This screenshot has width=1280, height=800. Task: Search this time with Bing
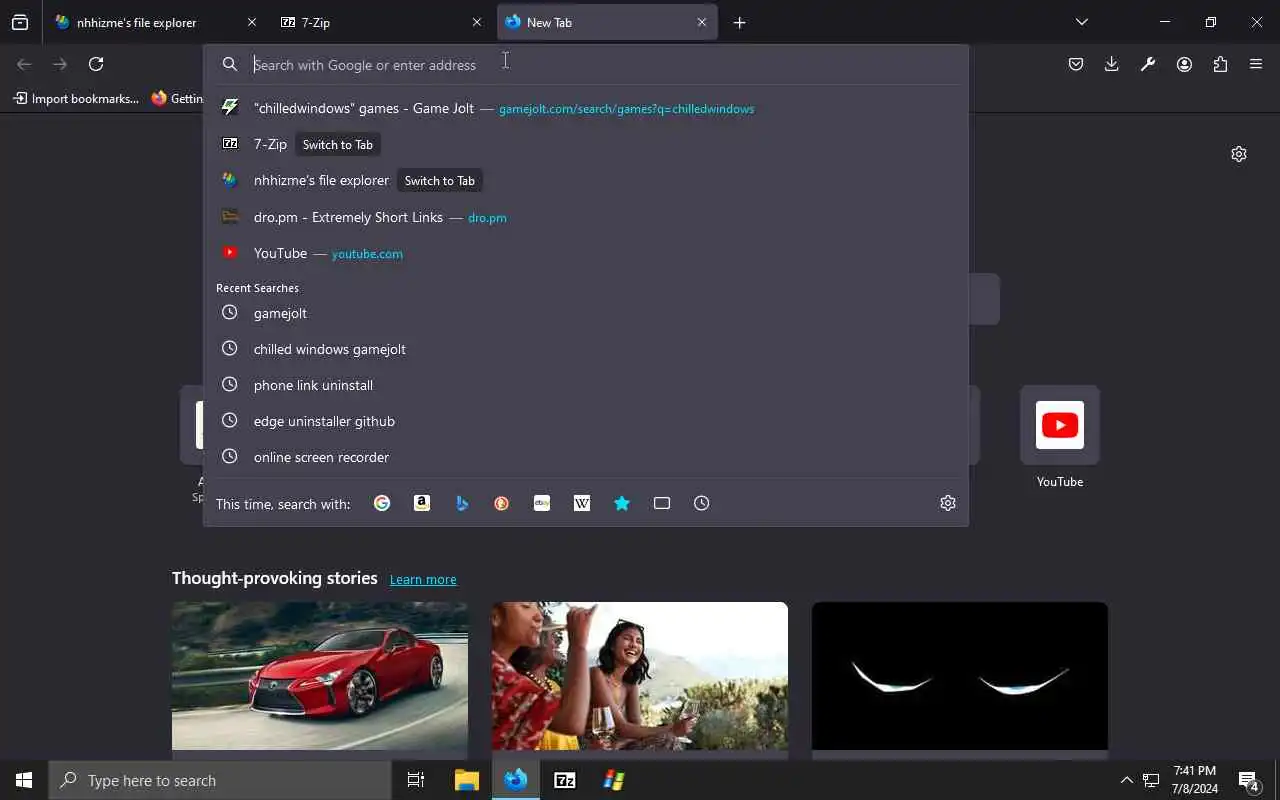pyautogui.click(x=462, y=503)
